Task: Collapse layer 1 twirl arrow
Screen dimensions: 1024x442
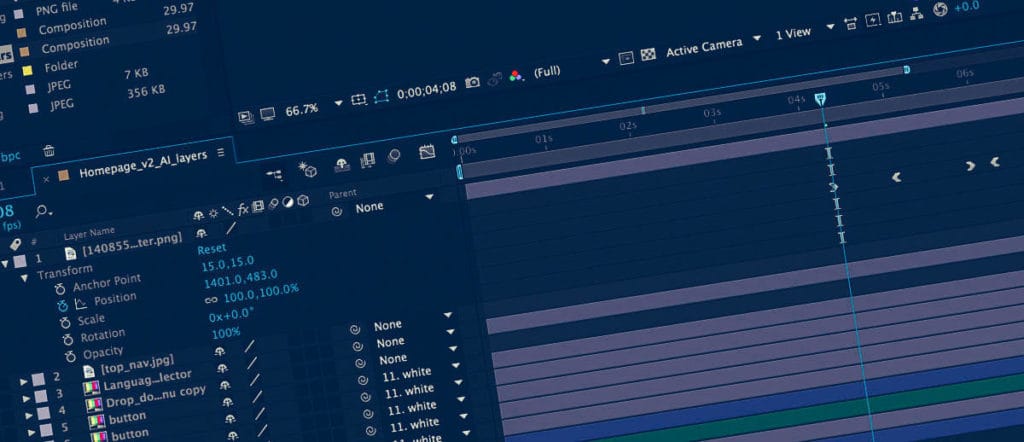Action: [5, 264]
